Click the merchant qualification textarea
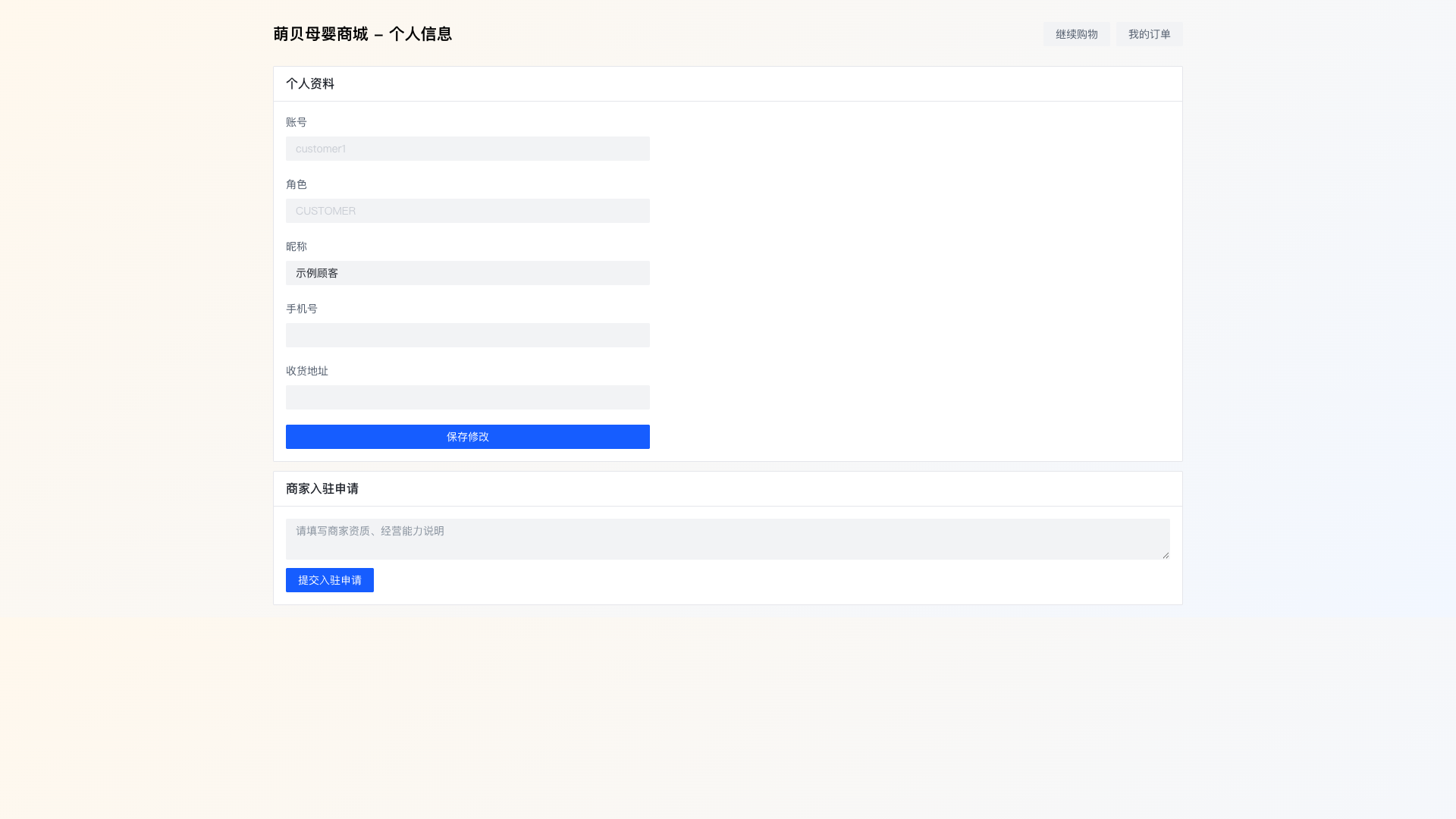 point(726,538)
